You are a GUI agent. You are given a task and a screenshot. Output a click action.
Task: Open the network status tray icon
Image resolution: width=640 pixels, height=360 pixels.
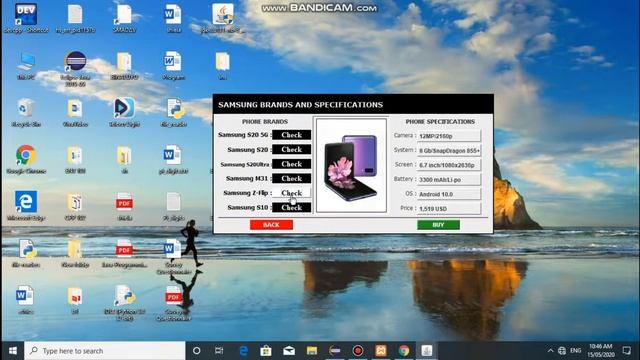(x=562, y=351)
